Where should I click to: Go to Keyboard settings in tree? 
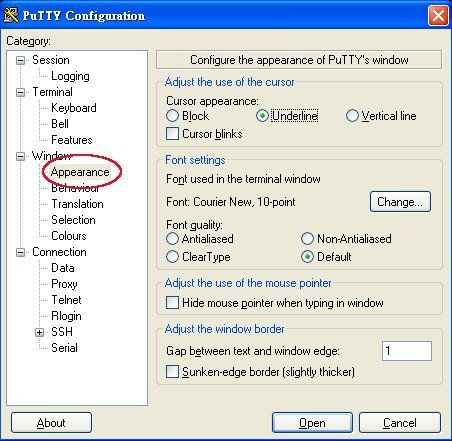[74, 108]
